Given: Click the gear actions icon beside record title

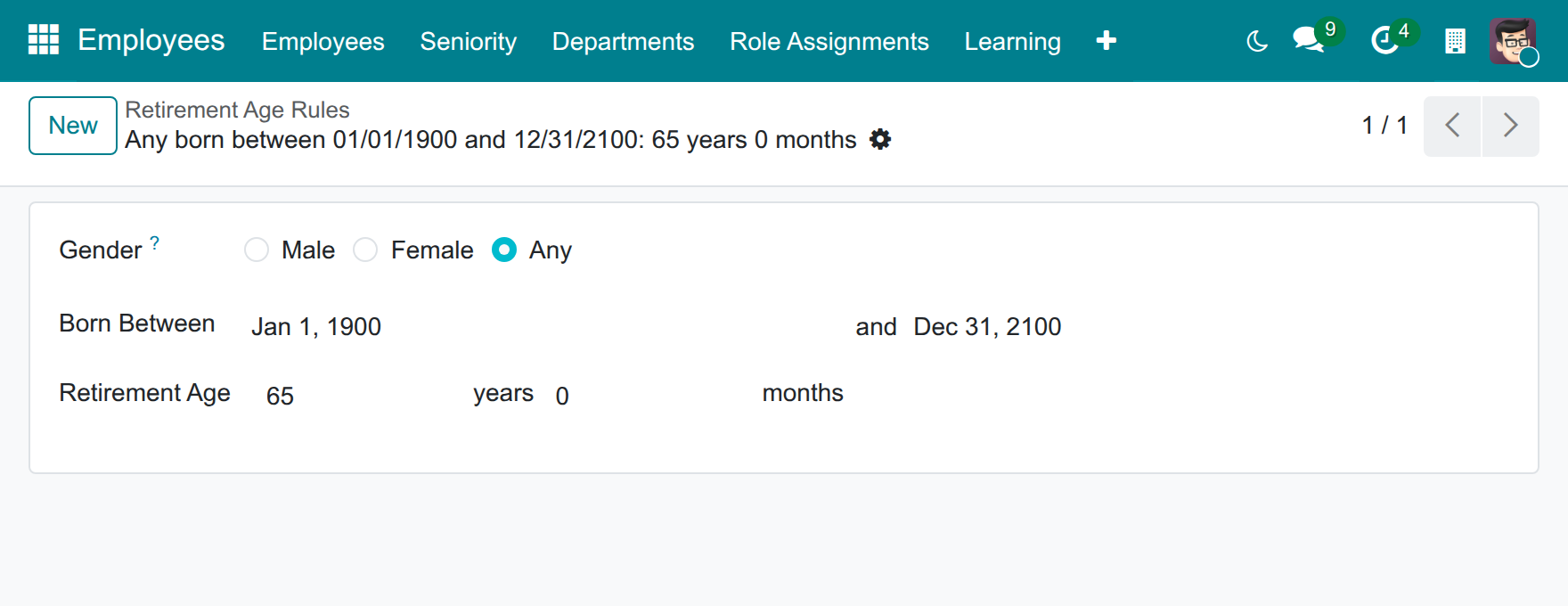Looking at the screenshot, I should click(x=880, y=139).
